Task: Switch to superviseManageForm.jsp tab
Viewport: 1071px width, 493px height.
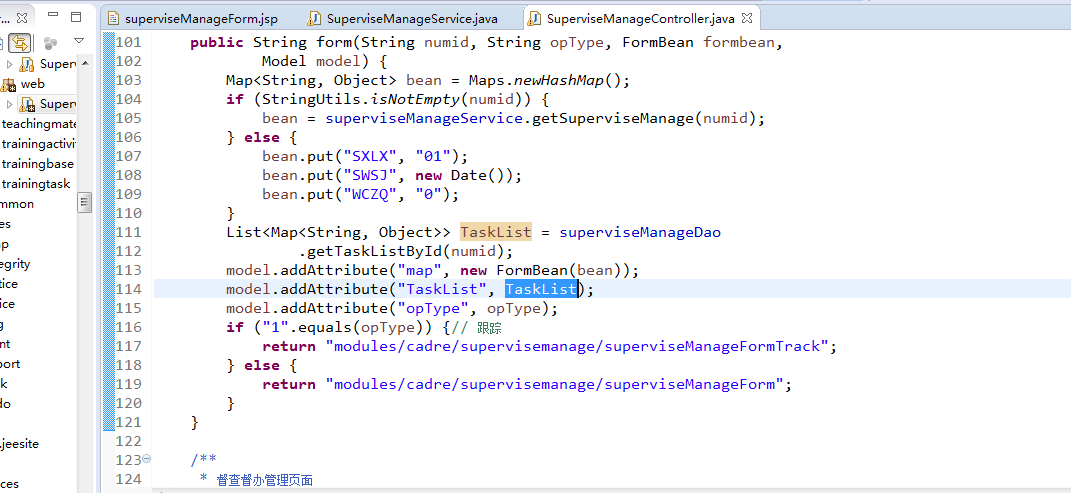Action: point(198,18)
